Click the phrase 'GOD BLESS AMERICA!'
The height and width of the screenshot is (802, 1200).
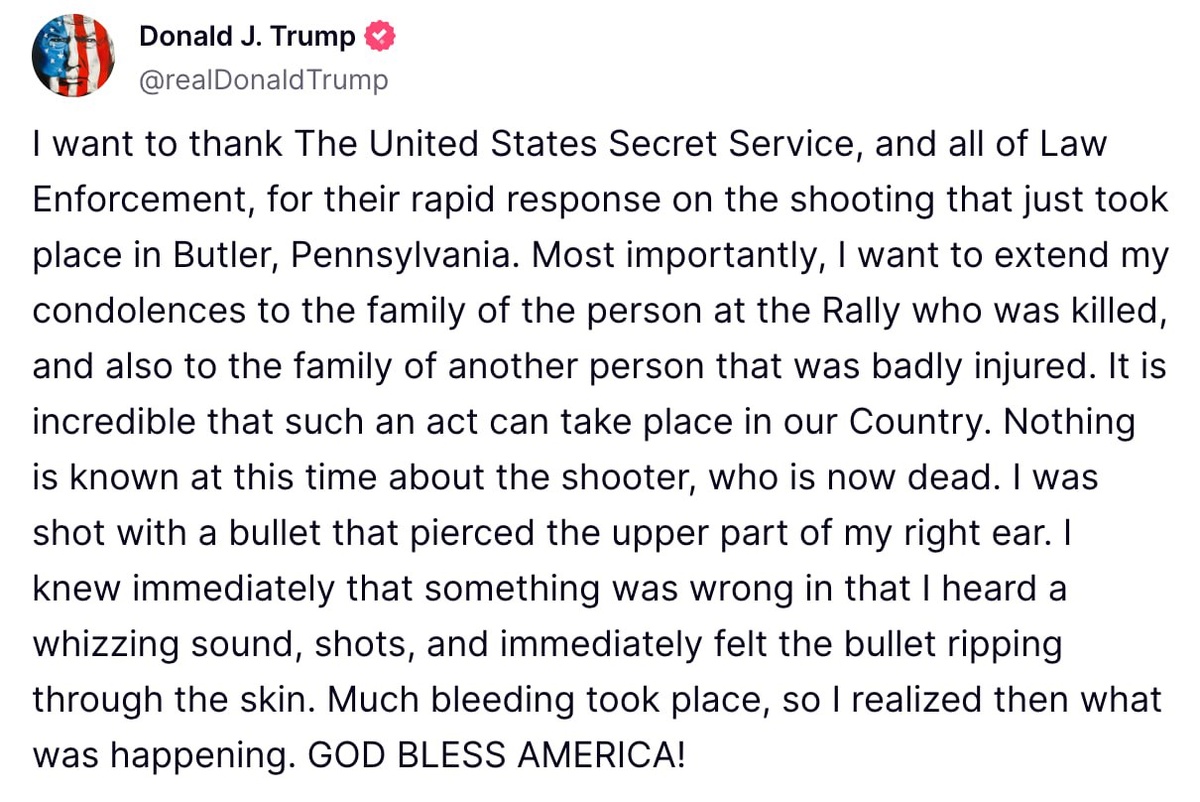[496, 752]
